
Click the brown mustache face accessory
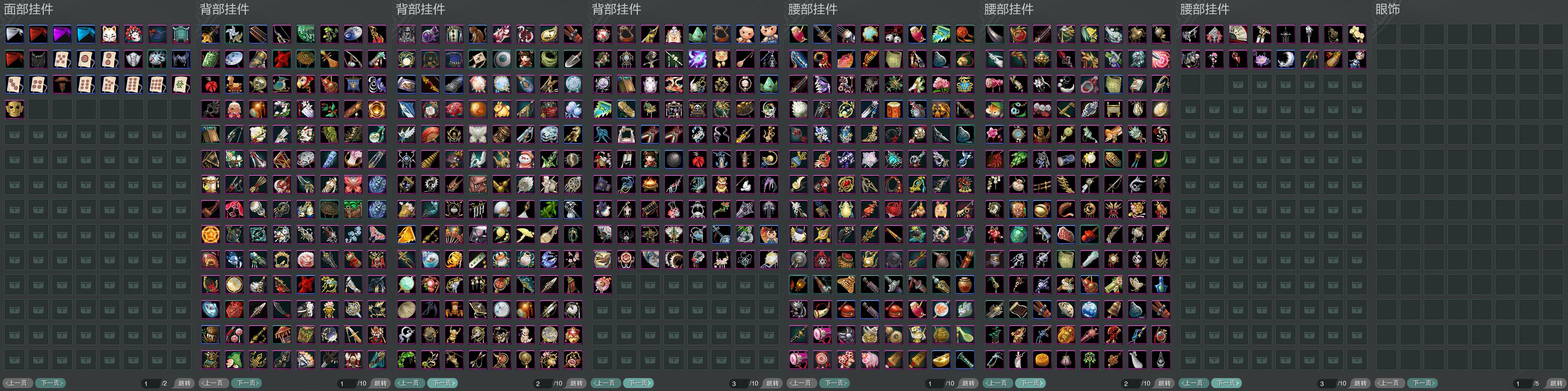click(62, 84)
